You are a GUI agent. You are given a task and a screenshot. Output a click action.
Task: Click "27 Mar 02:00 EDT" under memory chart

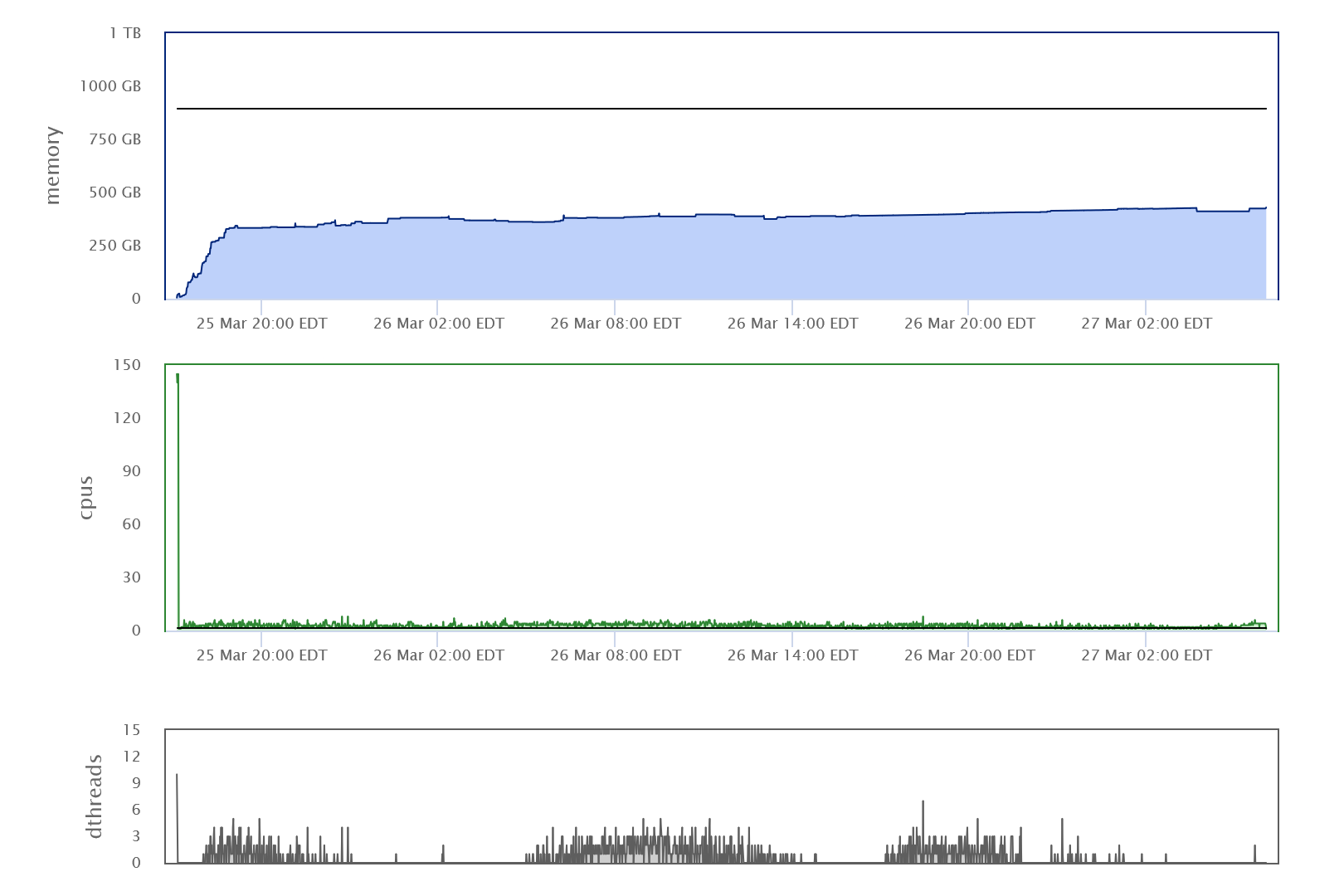(x=1147, y=324)
